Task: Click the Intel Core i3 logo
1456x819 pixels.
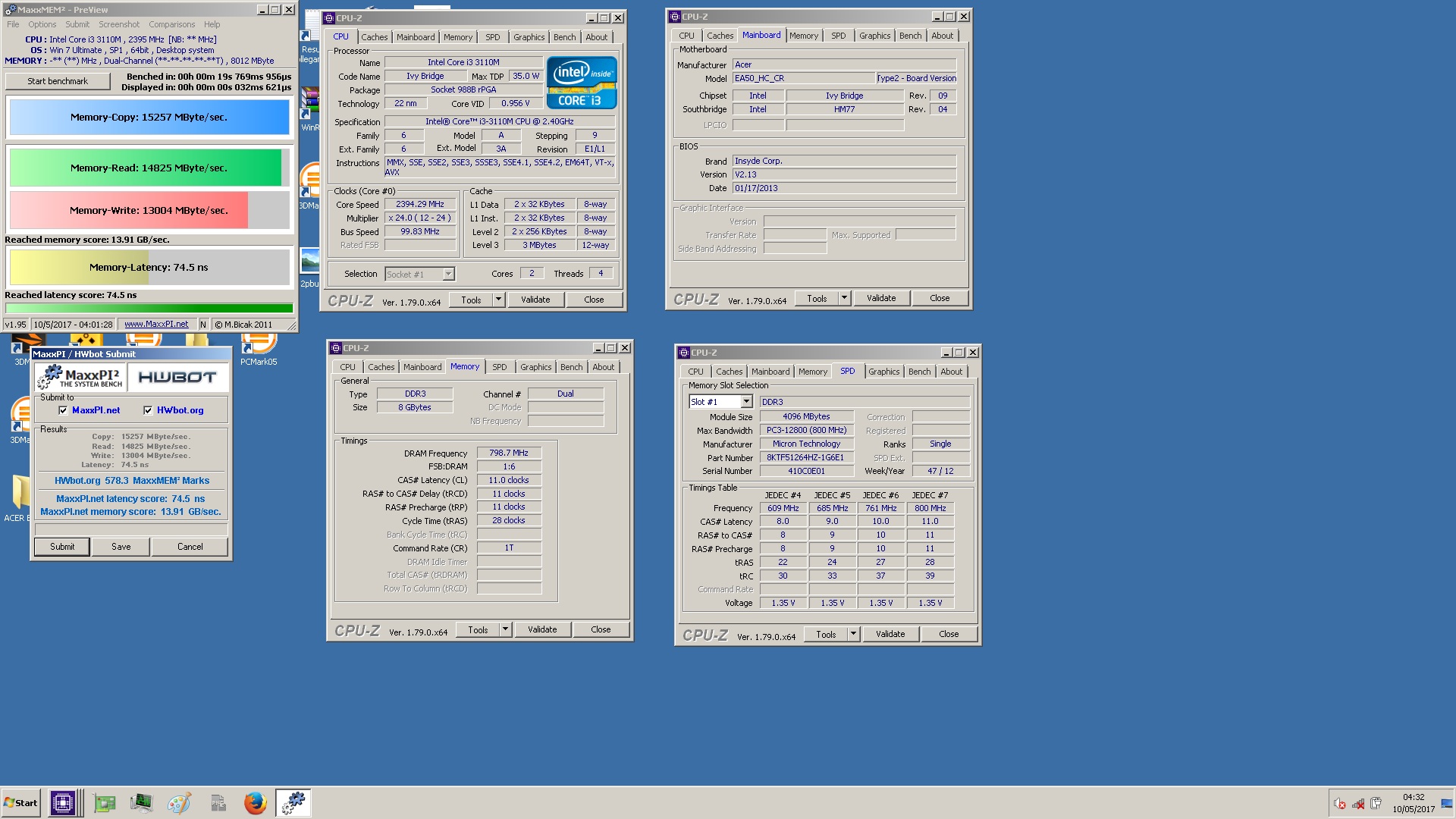Action: point(582,82)
